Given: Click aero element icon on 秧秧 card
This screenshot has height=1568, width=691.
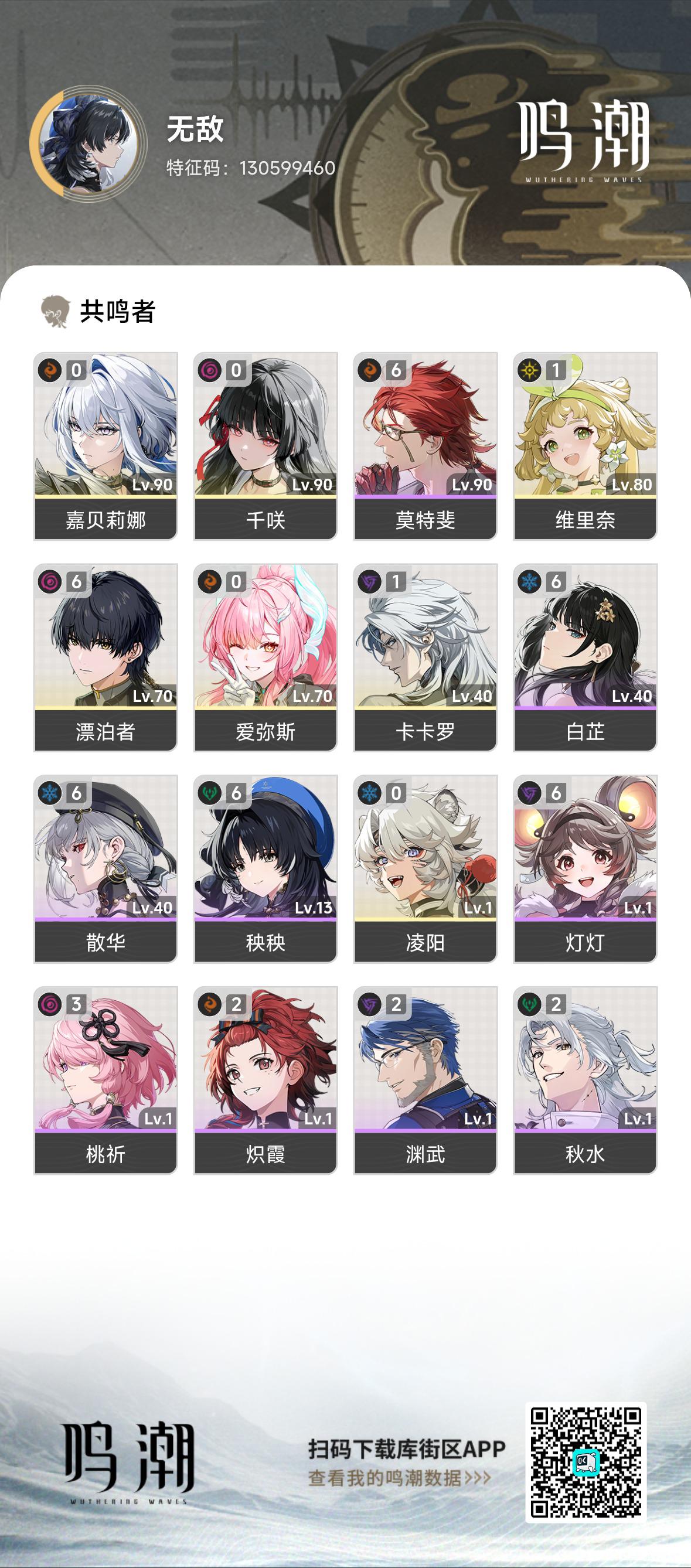Looking at the screenshot, I should pos(210,793).
